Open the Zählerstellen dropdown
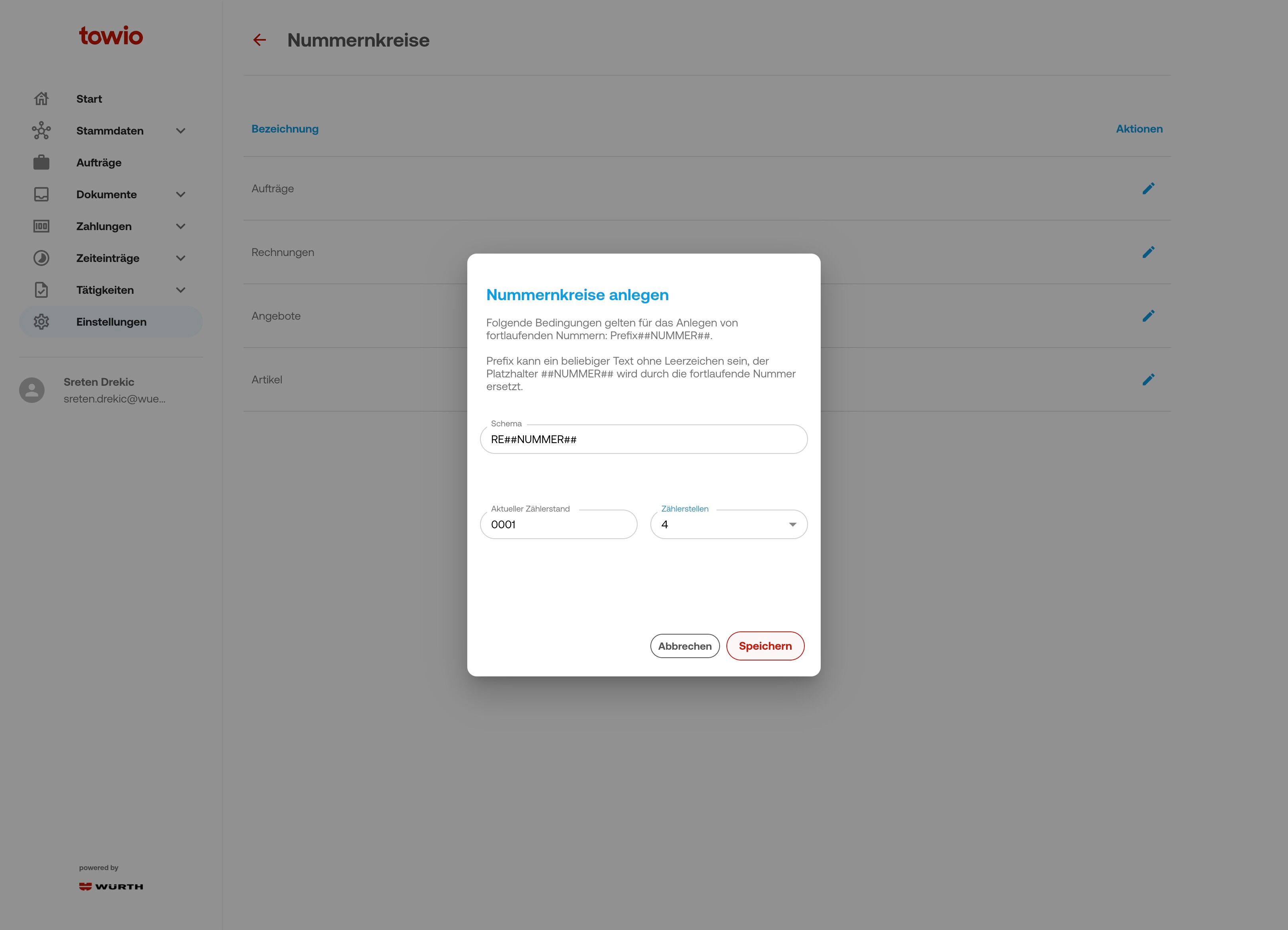The width and height of the screenshot is (1288, 930). tap(729, 524)
